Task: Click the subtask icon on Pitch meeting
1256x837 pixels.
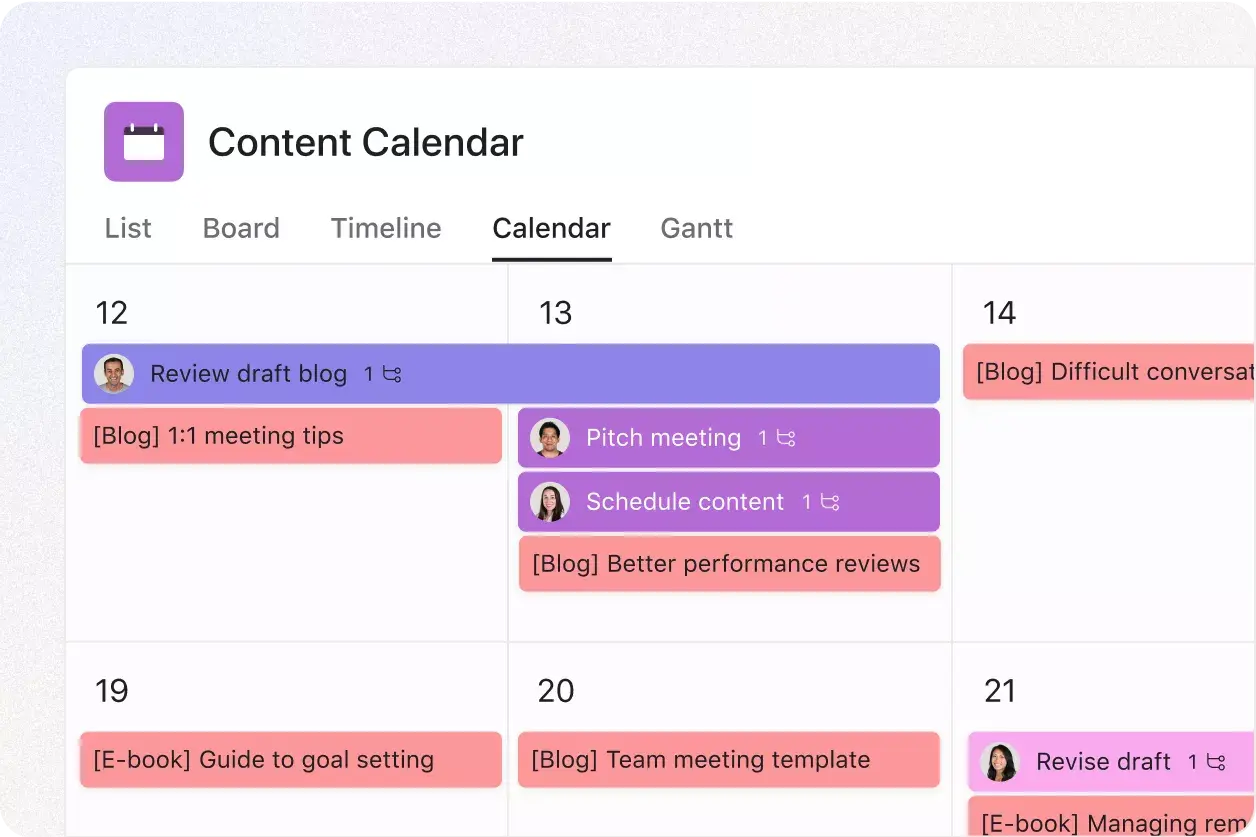Action: point(786,438)
